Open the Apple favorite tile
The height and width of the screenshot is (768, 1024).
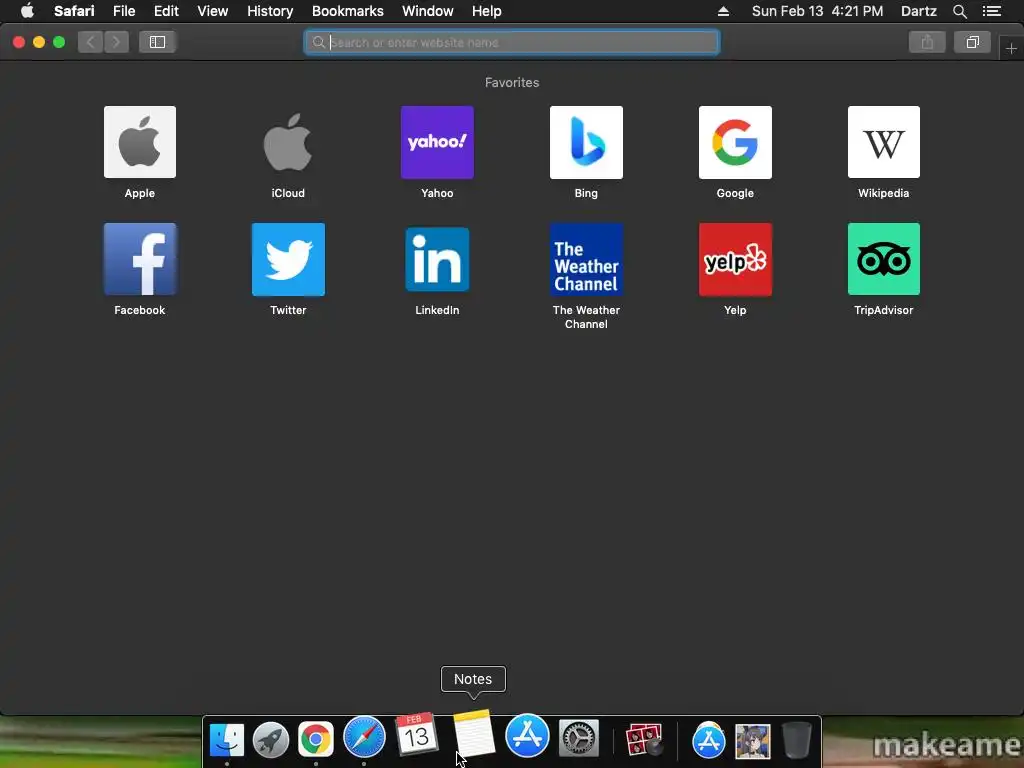[140, 142]
